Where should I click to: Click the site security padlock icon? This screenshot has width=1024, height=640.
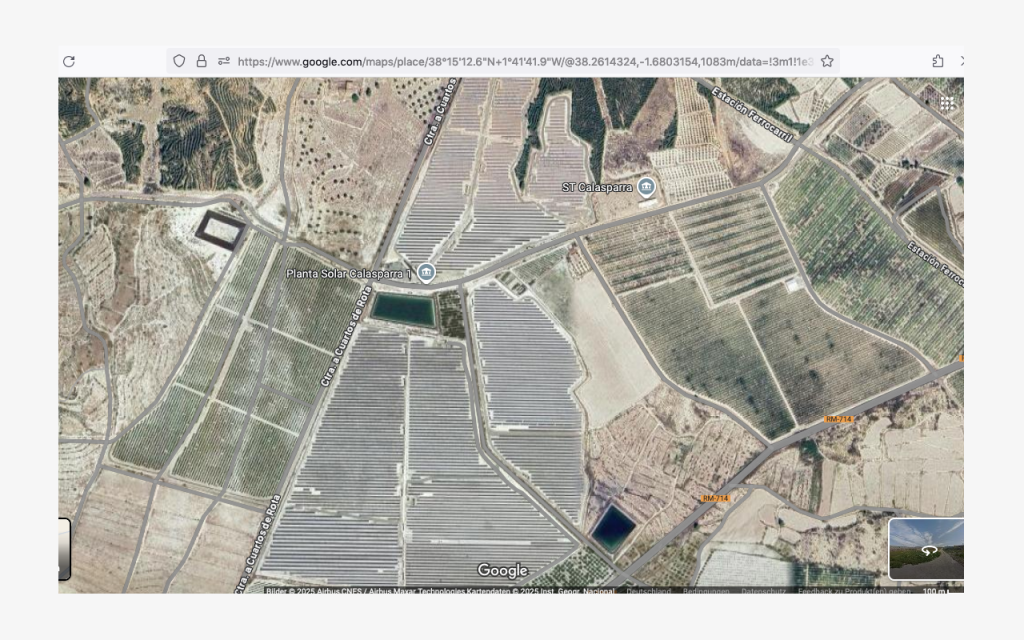point(201,61)
